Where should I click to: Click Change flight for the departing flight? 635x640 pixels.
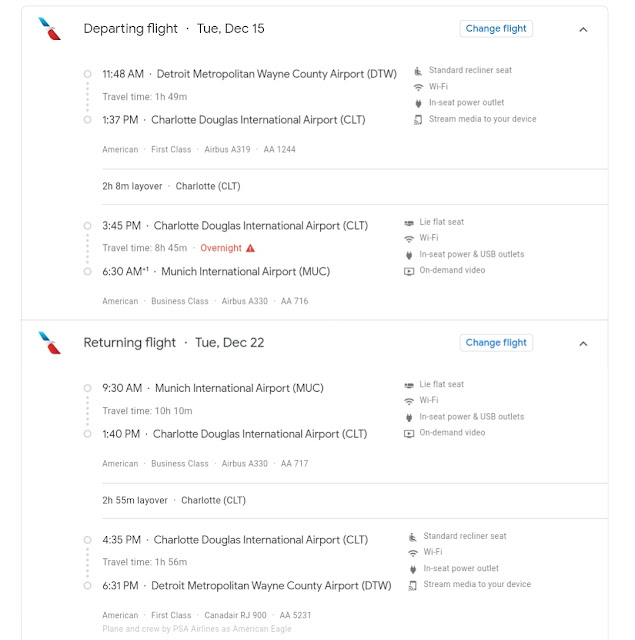tap(496, 29)
